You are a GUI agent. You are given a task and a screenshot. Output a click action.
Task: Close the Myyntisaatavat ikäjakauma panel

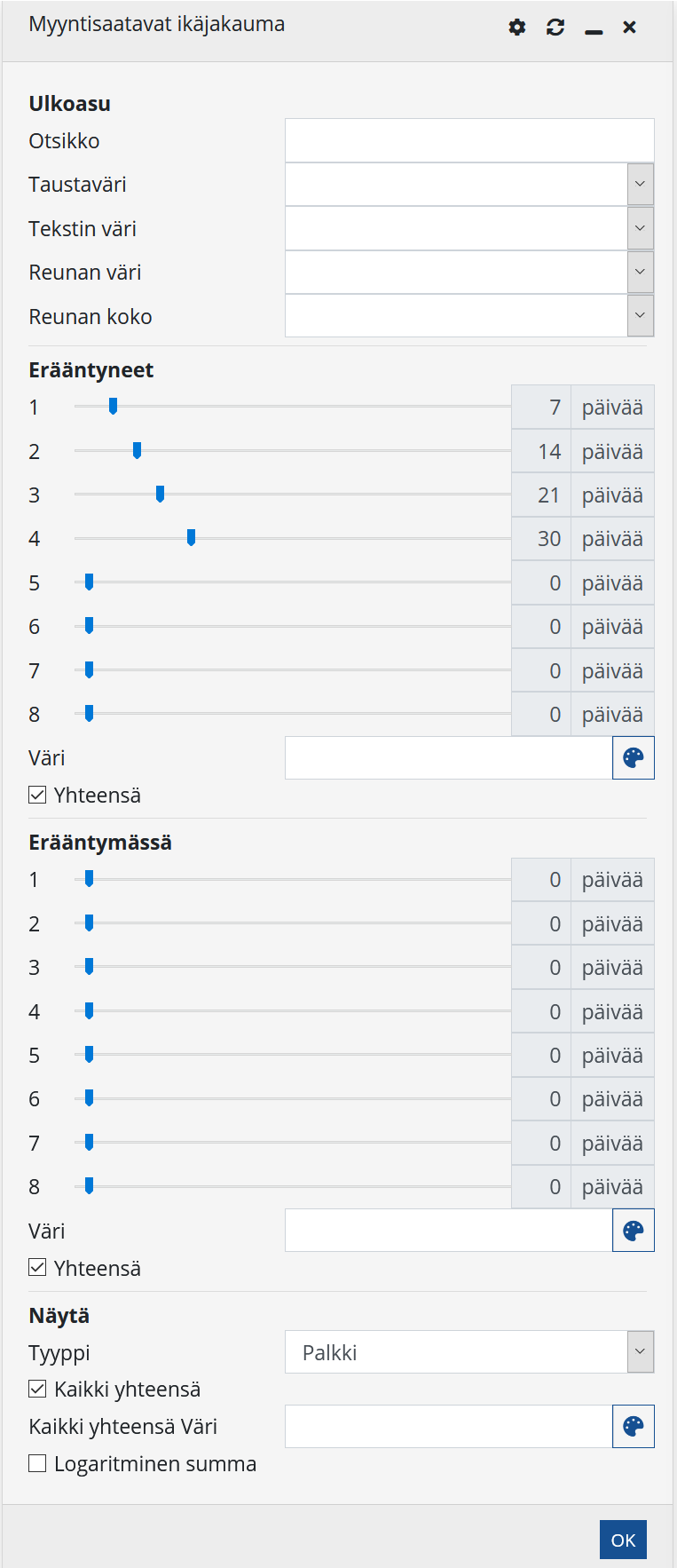[x=629, y=28]
